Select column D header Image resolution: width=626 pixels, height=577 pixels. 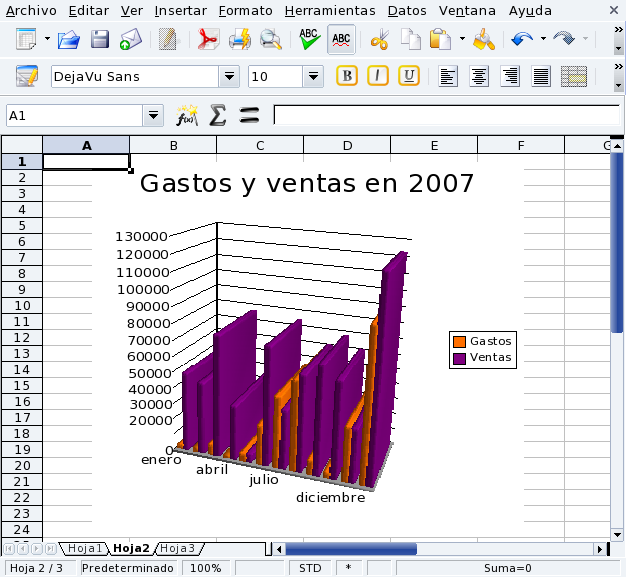347,145
